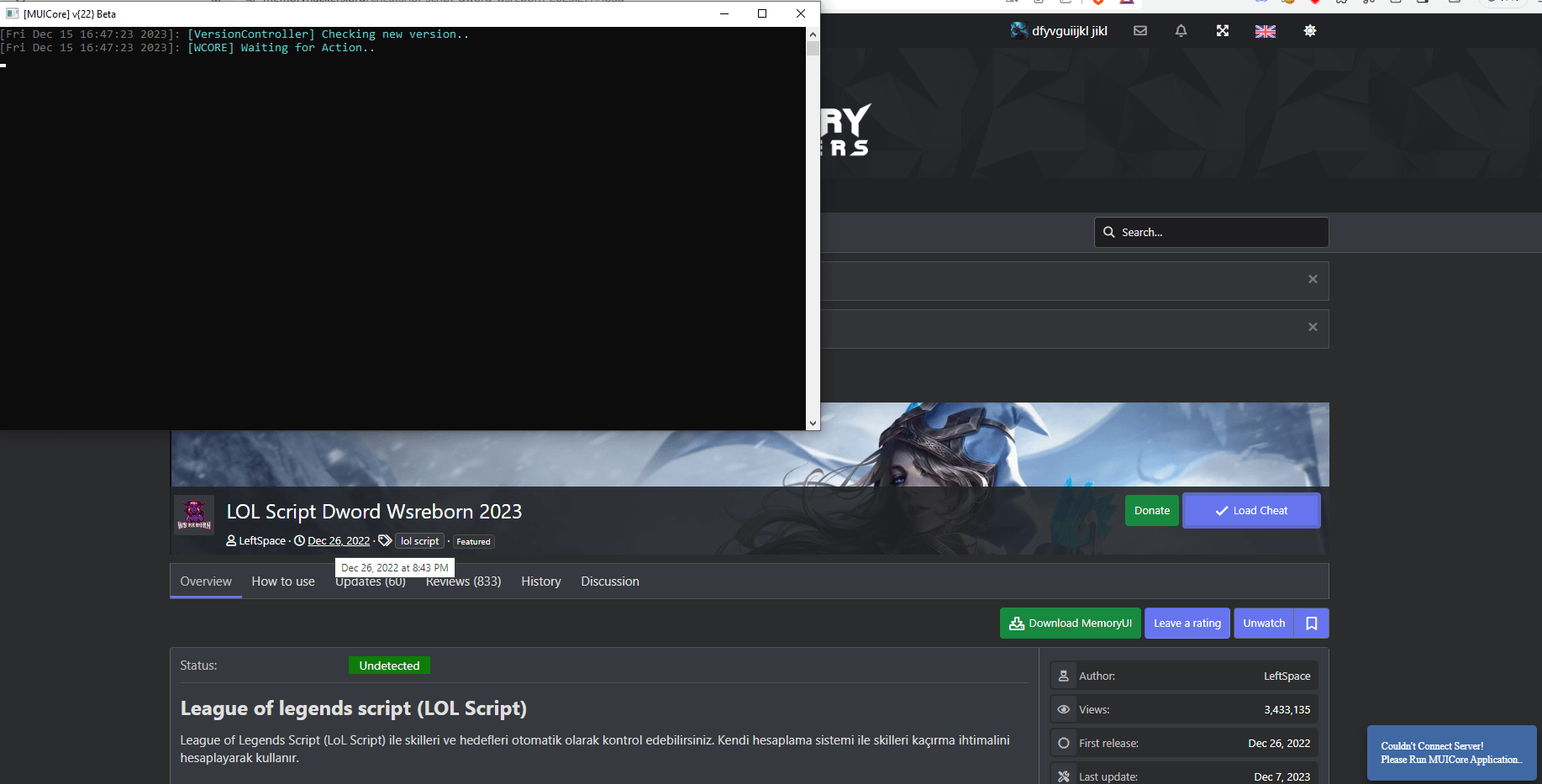Viewport: 1542px width, 784px height.
Task: Click Leave a rating button
Action: pyautogui.click(x=1187, y=624)
